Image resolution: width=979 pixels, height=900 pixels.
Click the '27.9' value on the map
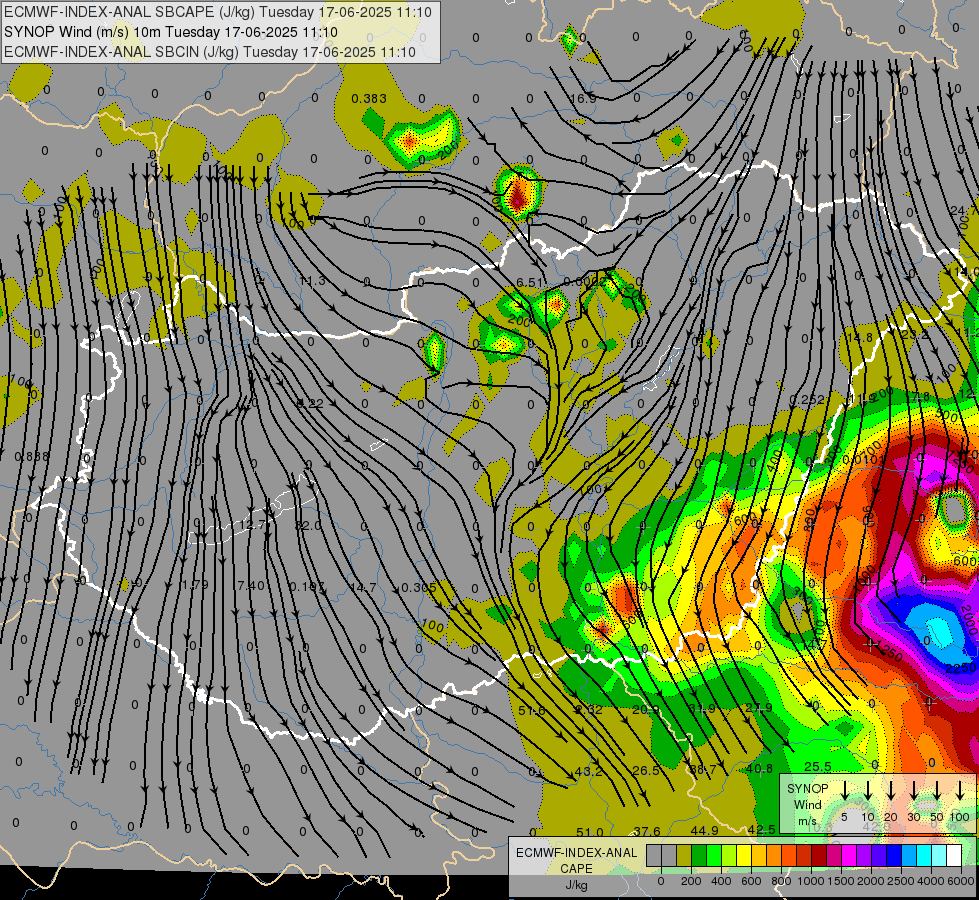(x=759, y=707)
